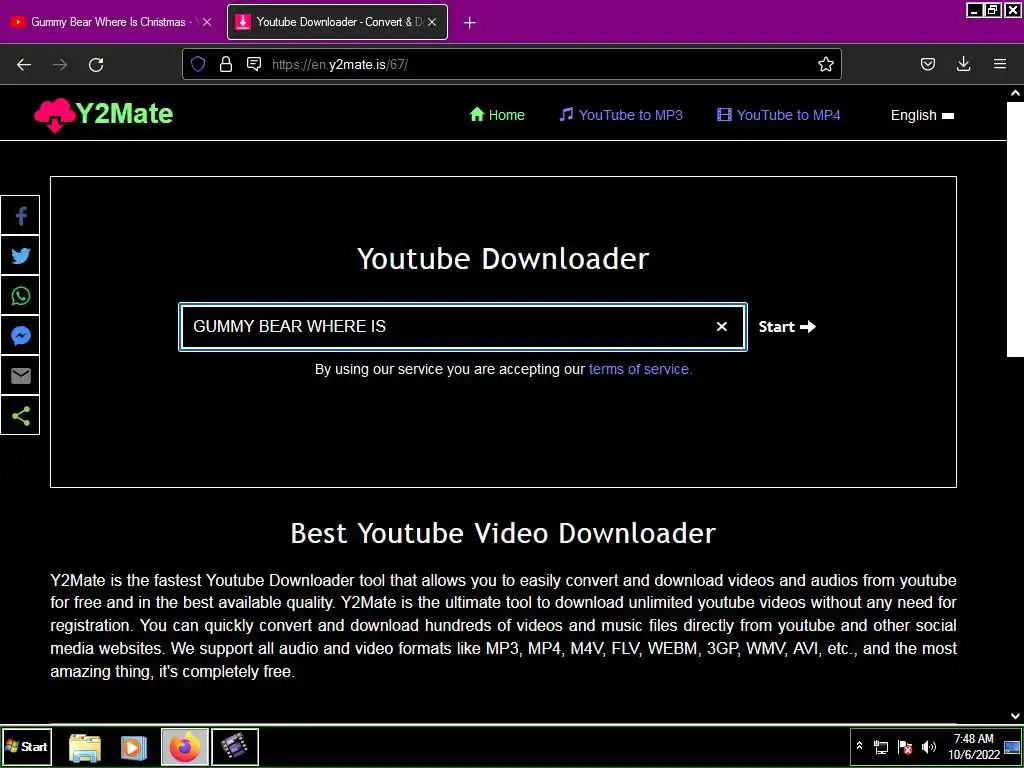This screenshot has width=1024, height=768.
Task: Share the page via WhatsApp
Action: [20, 296]
